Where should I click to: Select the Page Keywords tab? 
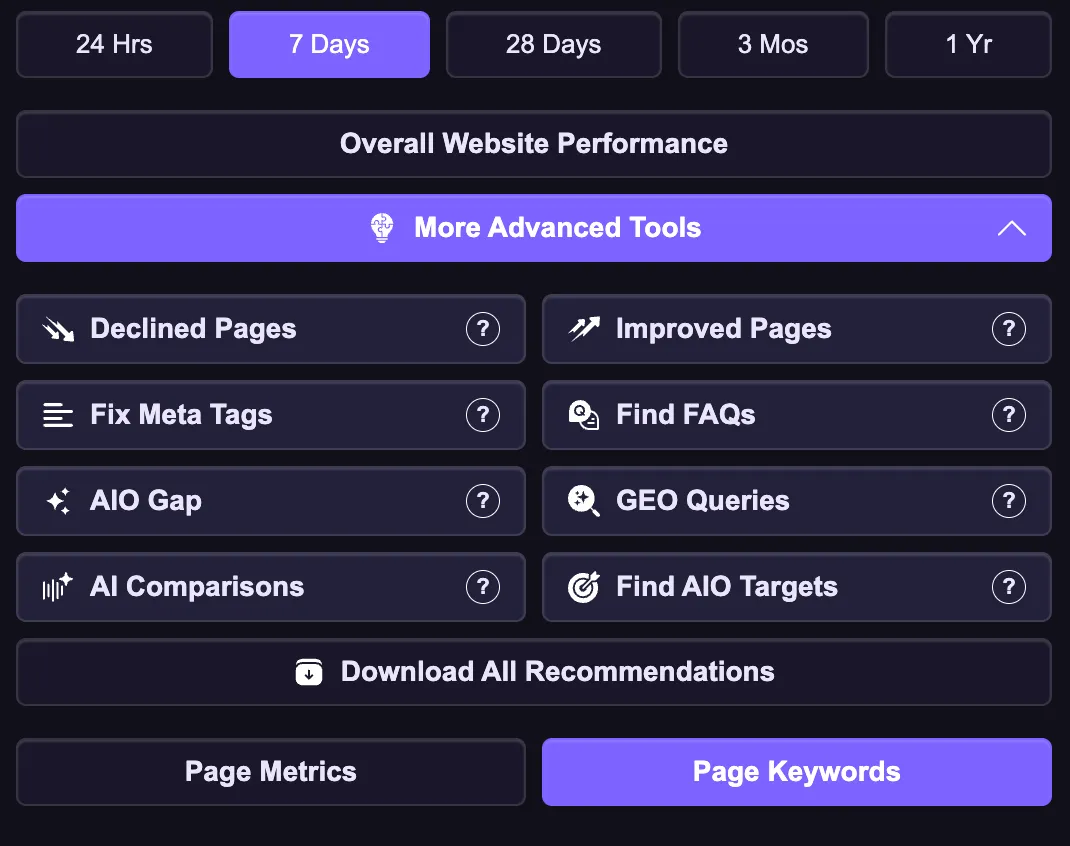pos(796,772)
